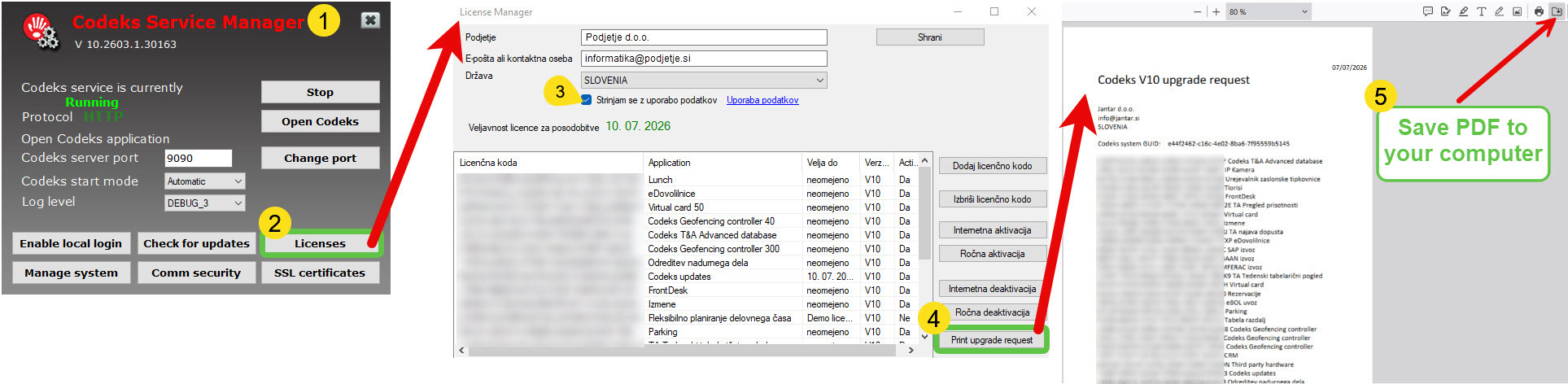Image resolution: width=1568 pixels, height=384 pixels.
Task: Select Codeks Geofencing controller 300 row
Action: (686, 249)
